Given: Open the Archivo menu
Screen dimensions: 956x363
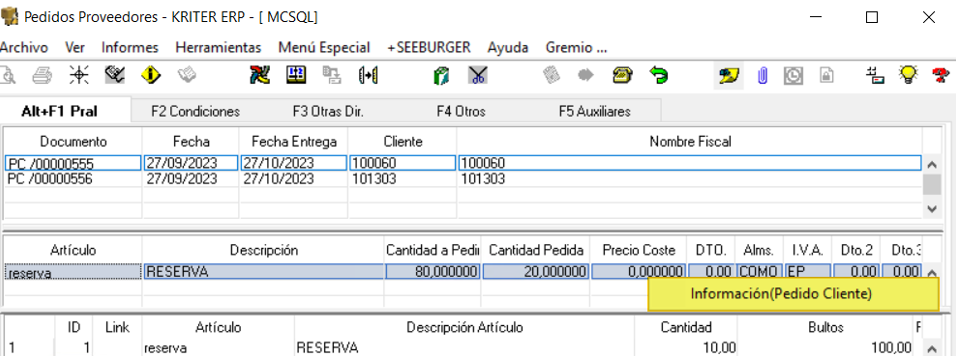Looking at the screenshot, I should (x=24, y=48).
